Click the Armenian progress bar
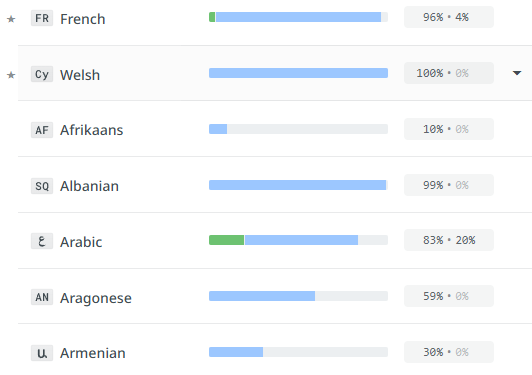 point(298,352)
